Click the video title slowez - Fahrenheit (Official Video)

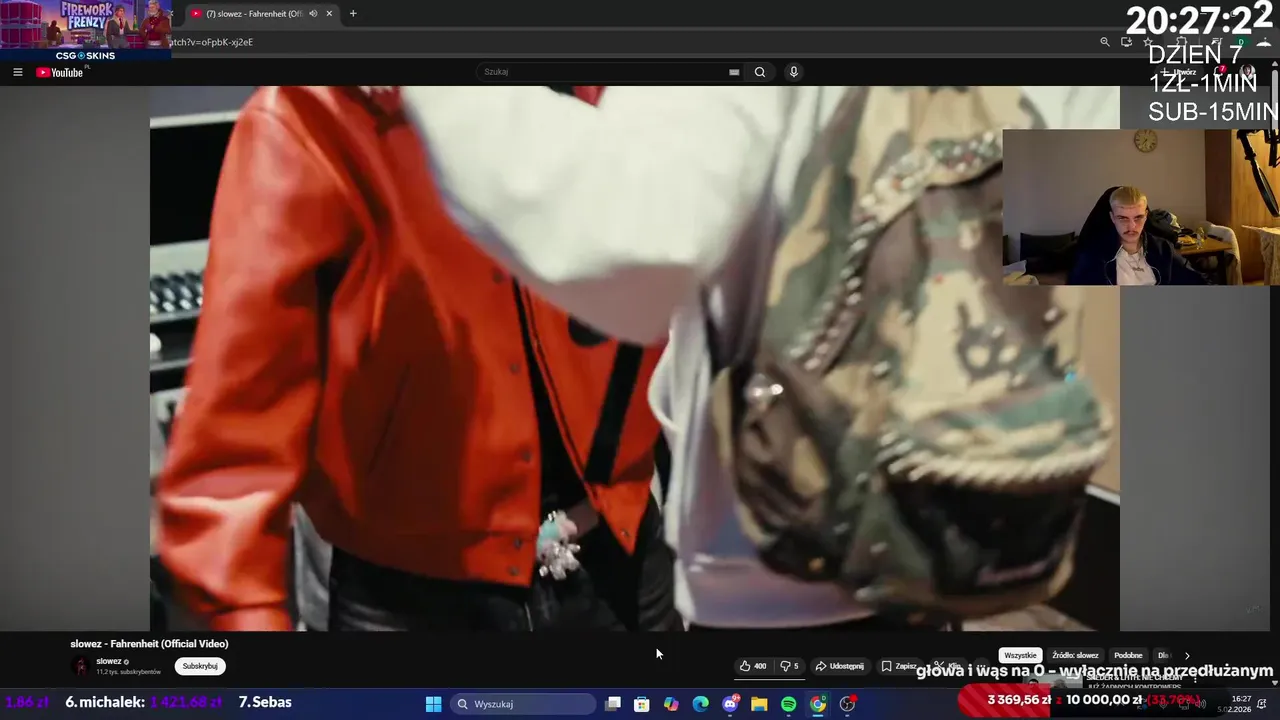coord(149,644)
